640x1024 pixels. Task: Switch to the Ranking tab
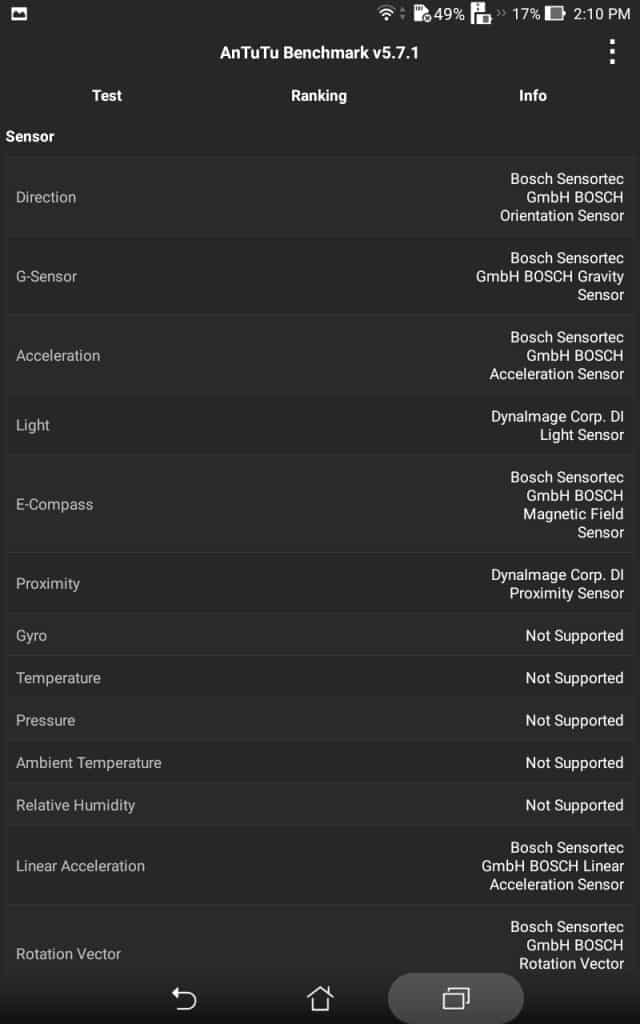coord(319,96)
